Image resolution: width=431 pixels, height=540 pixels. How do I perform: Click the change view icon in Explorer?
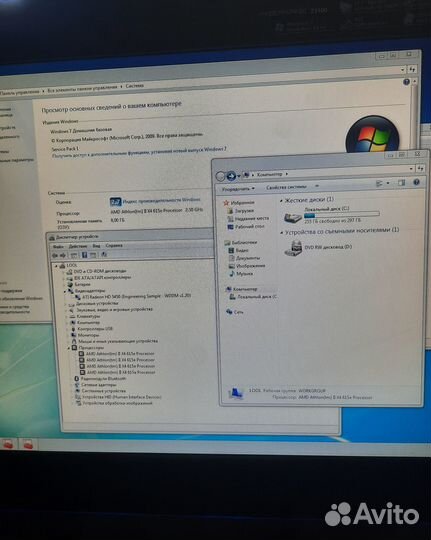pos(379,184)
